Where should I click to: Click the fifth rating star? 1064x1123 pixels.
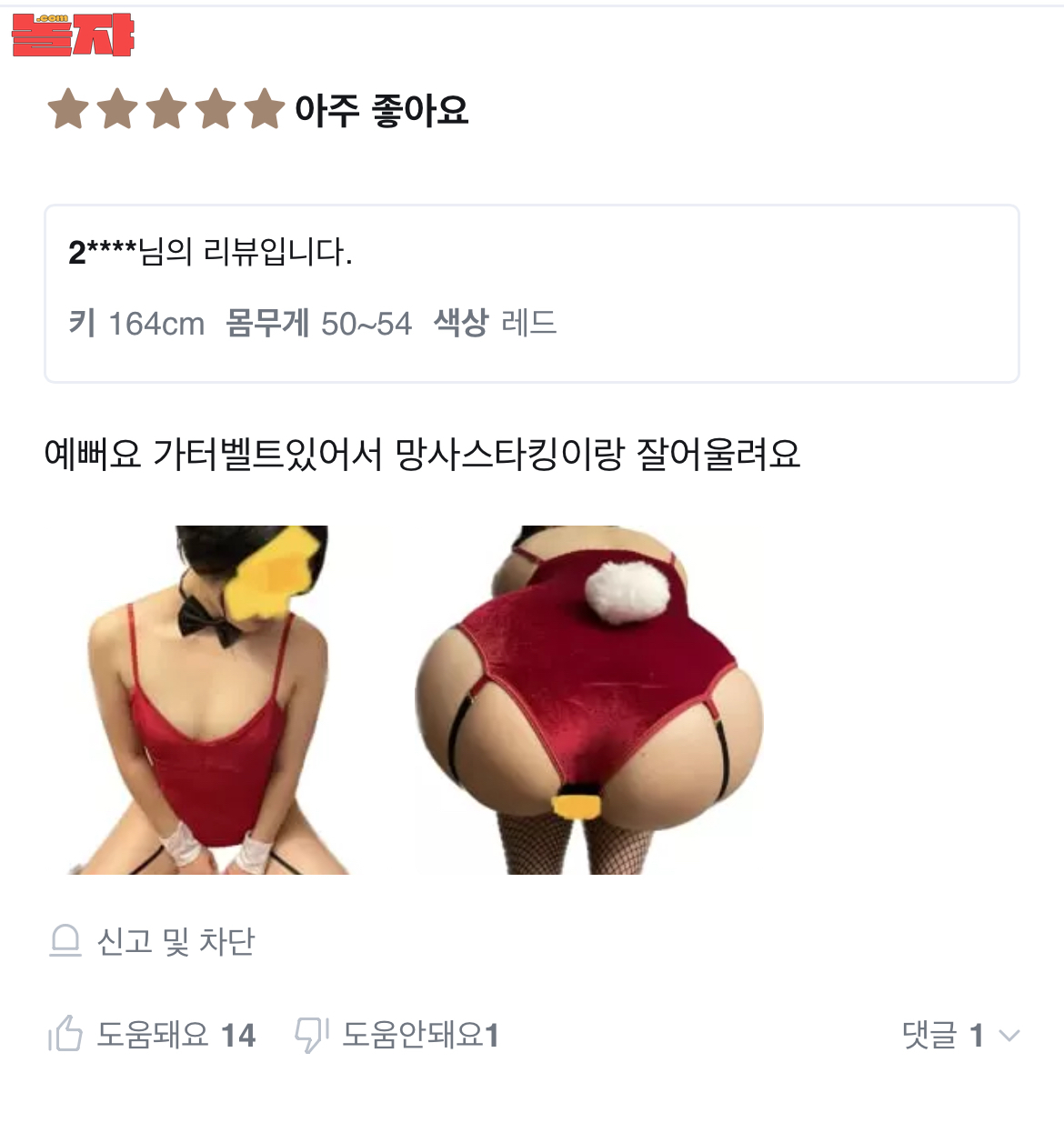point(265,109)
